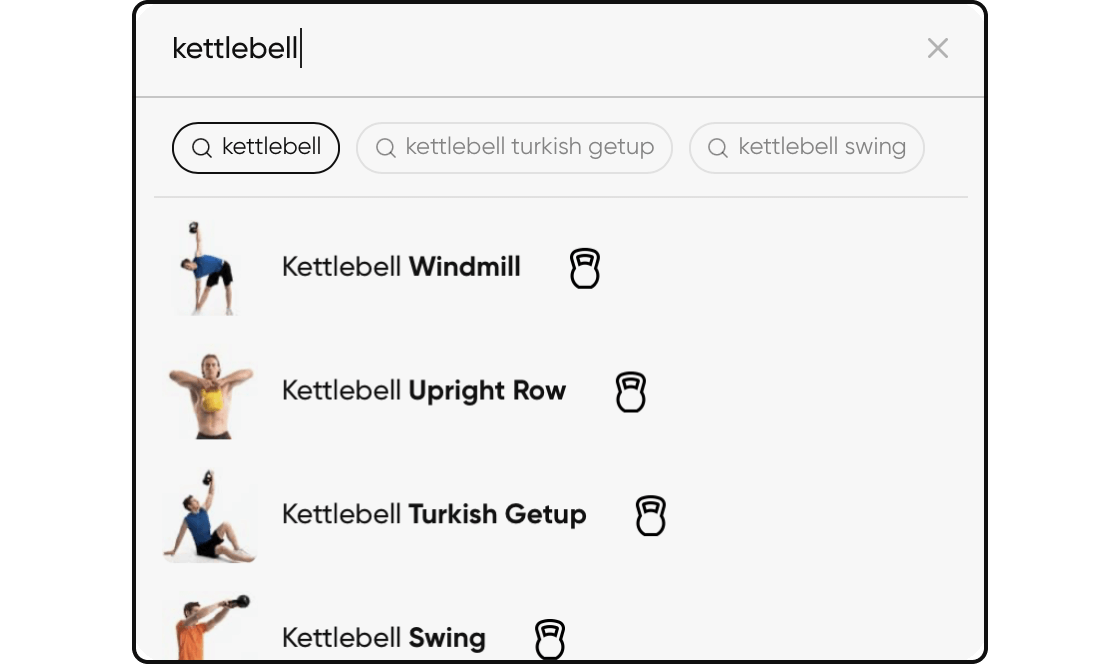Click the kettlebell icon beside Kettlebell Swing

[x=550, y=639]
